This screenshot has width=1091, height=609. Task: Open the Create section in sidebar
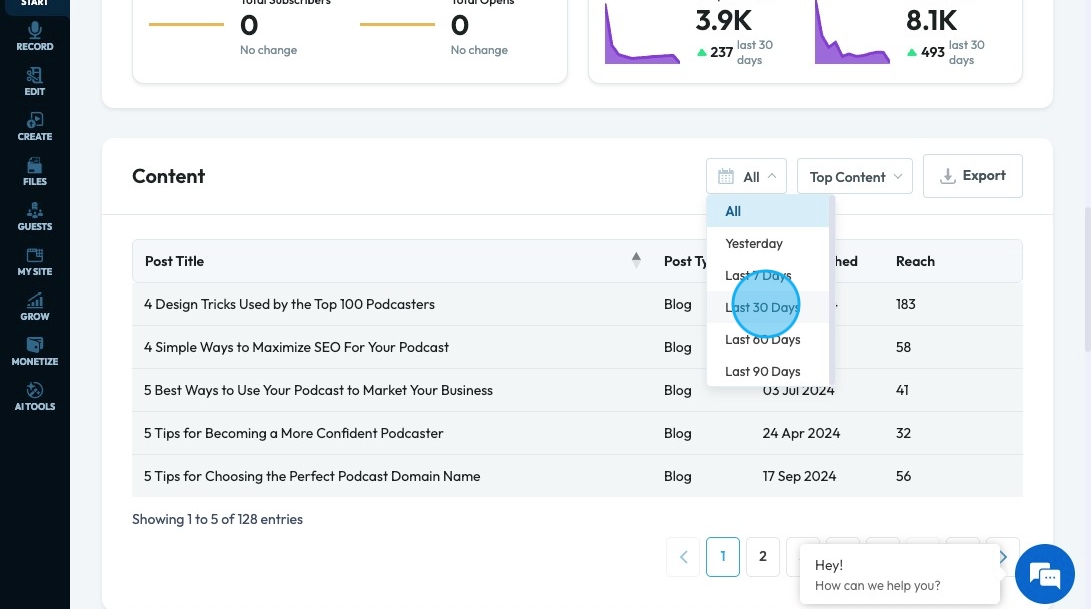34,126
